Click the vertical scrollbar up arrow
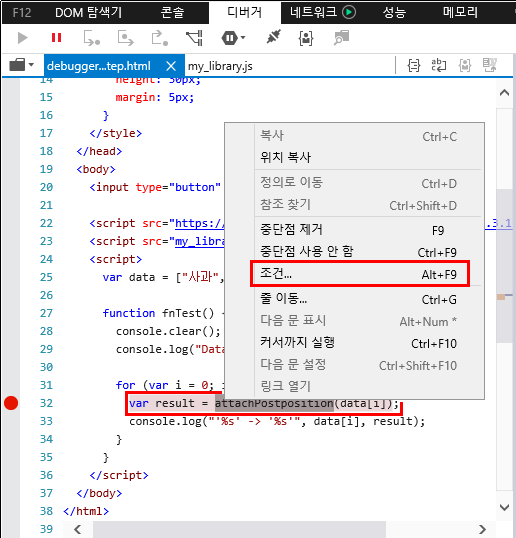 coord(504,93)
